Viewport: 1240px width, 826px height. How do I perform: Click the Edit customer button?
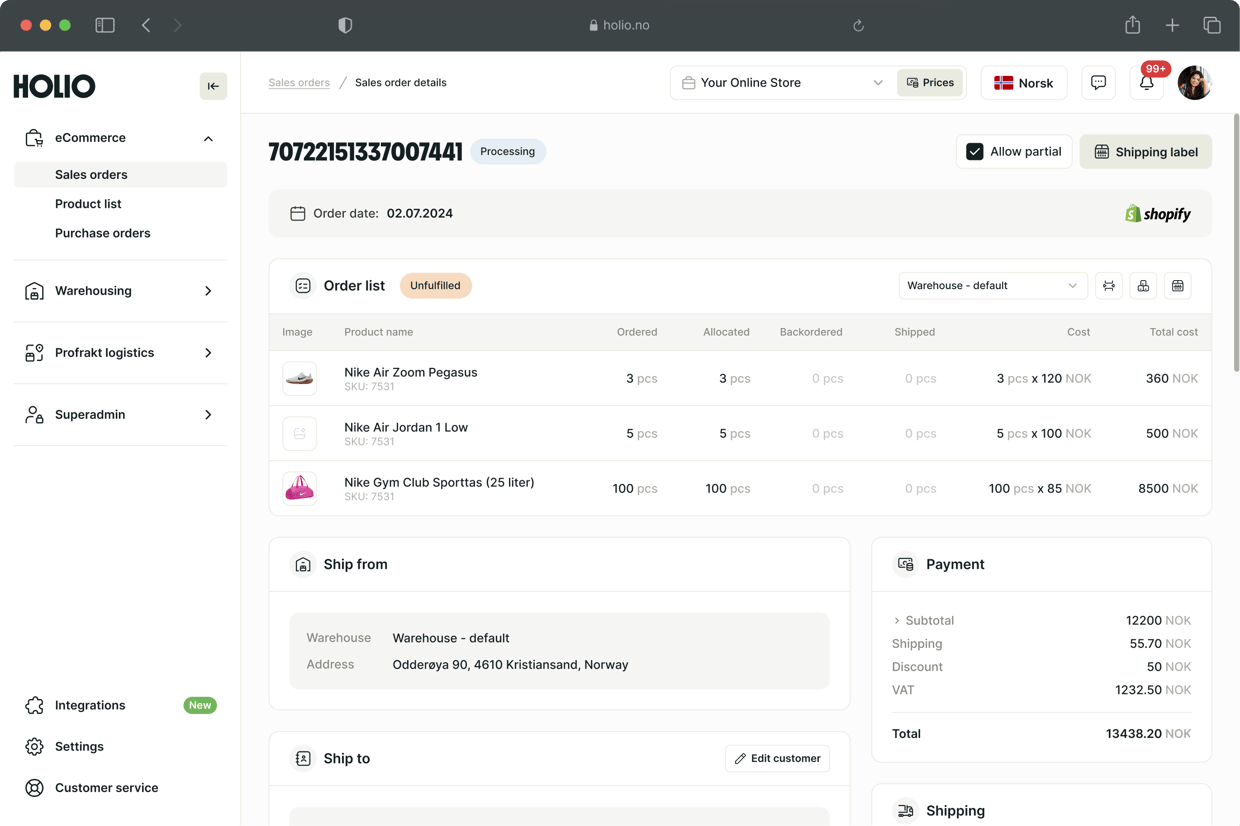777,759
